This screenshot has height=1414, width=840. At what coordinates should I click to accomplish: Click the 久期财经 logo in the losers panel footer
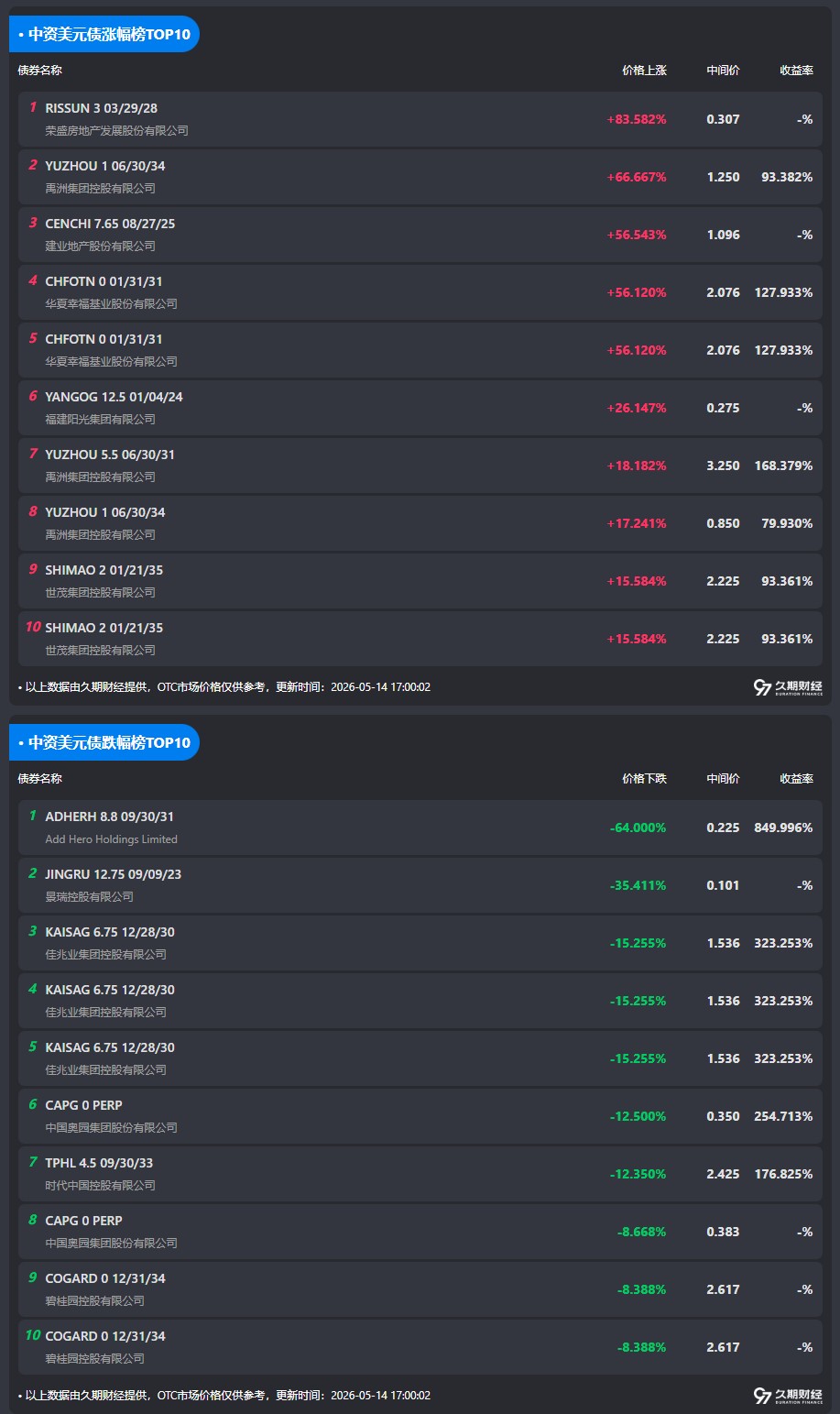coord(788,1396)
